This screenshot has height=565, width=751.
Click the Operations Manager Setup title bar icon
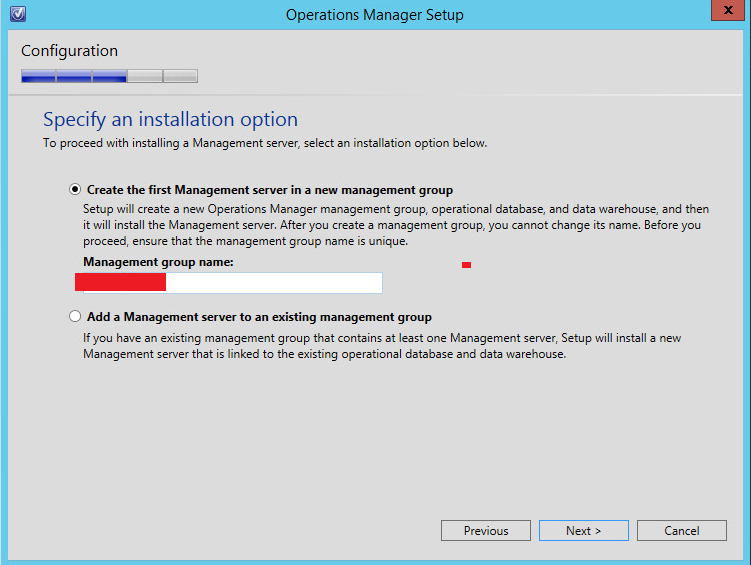18,14
